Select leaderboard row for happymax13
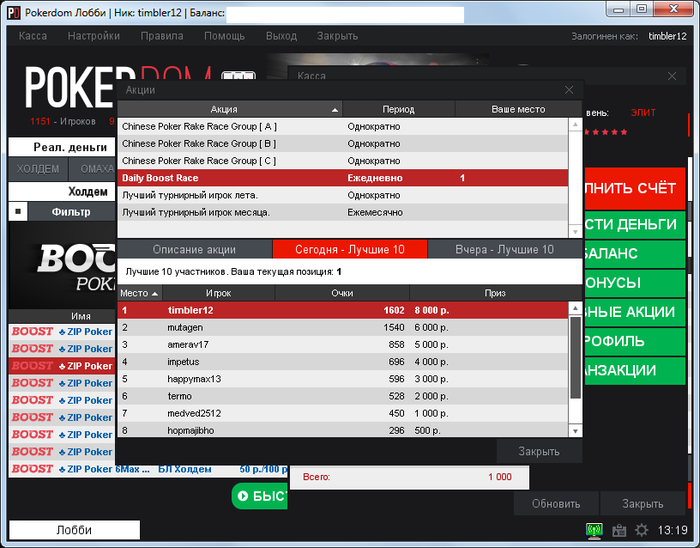 tap(343, 379)
